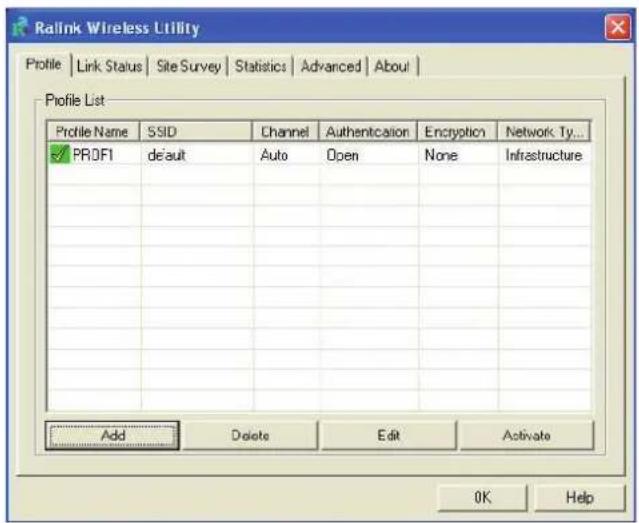
Task: Select the Profile tab
Action: coord(43,66)
